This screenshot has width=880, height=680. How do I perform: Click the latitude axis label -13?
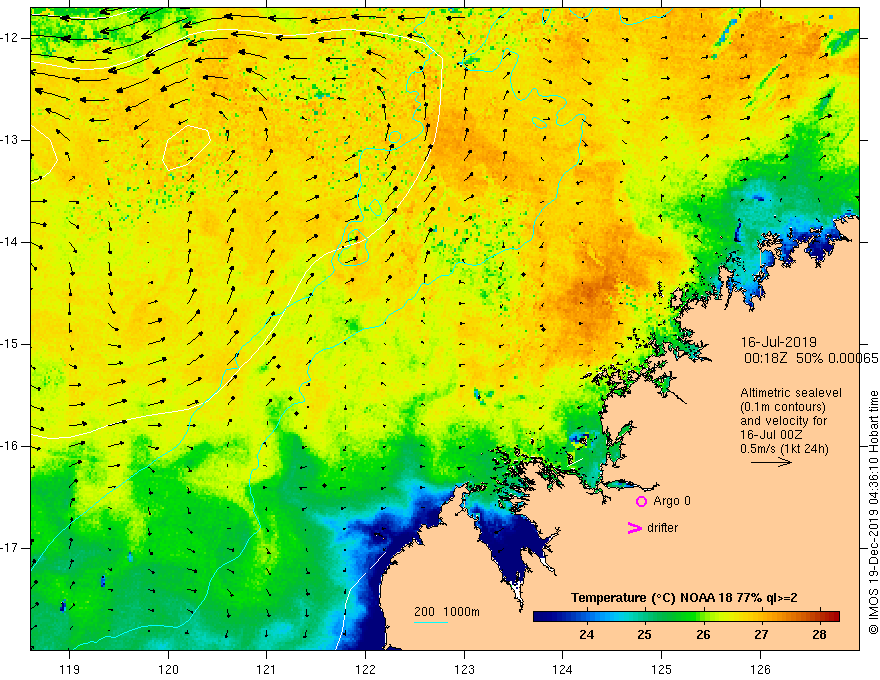tap(10, 140)
